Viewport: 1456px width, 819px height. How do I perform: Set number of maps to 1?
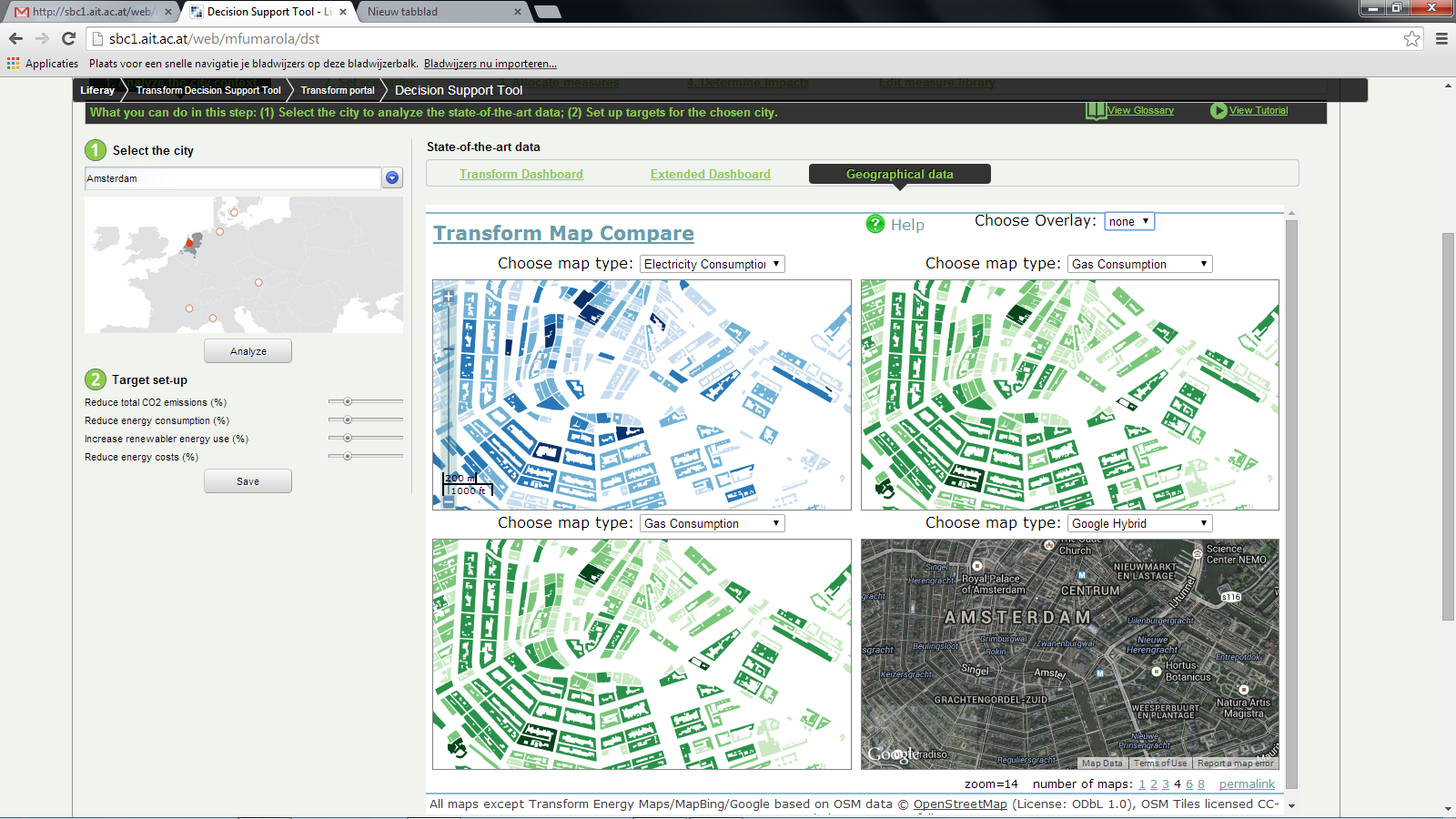1142,784
